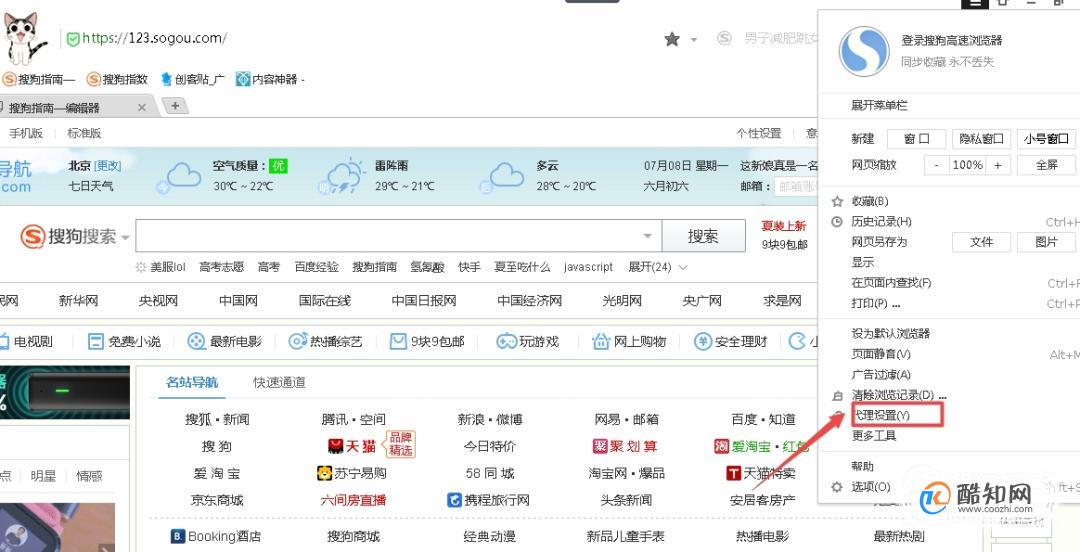Open 更多工具 submenu
1080x552 pixels.
coord(873,436)
